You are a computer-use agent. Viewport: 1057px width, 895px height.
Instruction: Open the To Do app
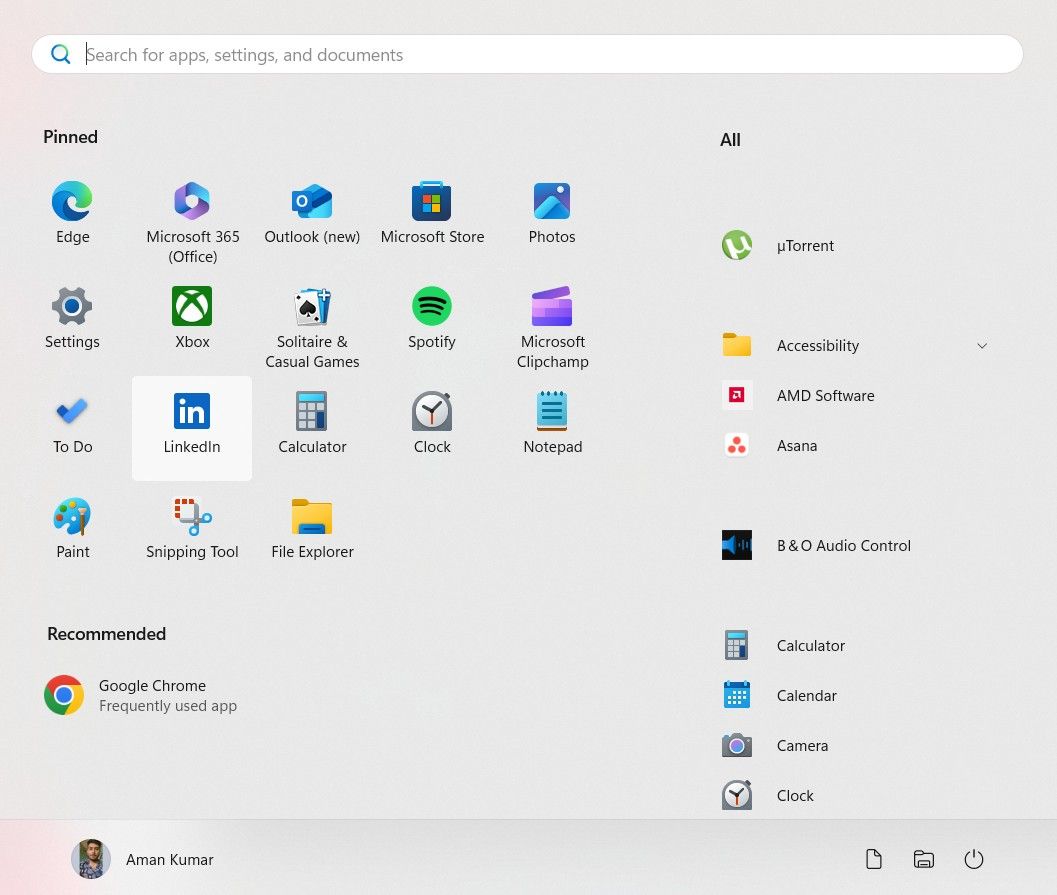point(72,424)
